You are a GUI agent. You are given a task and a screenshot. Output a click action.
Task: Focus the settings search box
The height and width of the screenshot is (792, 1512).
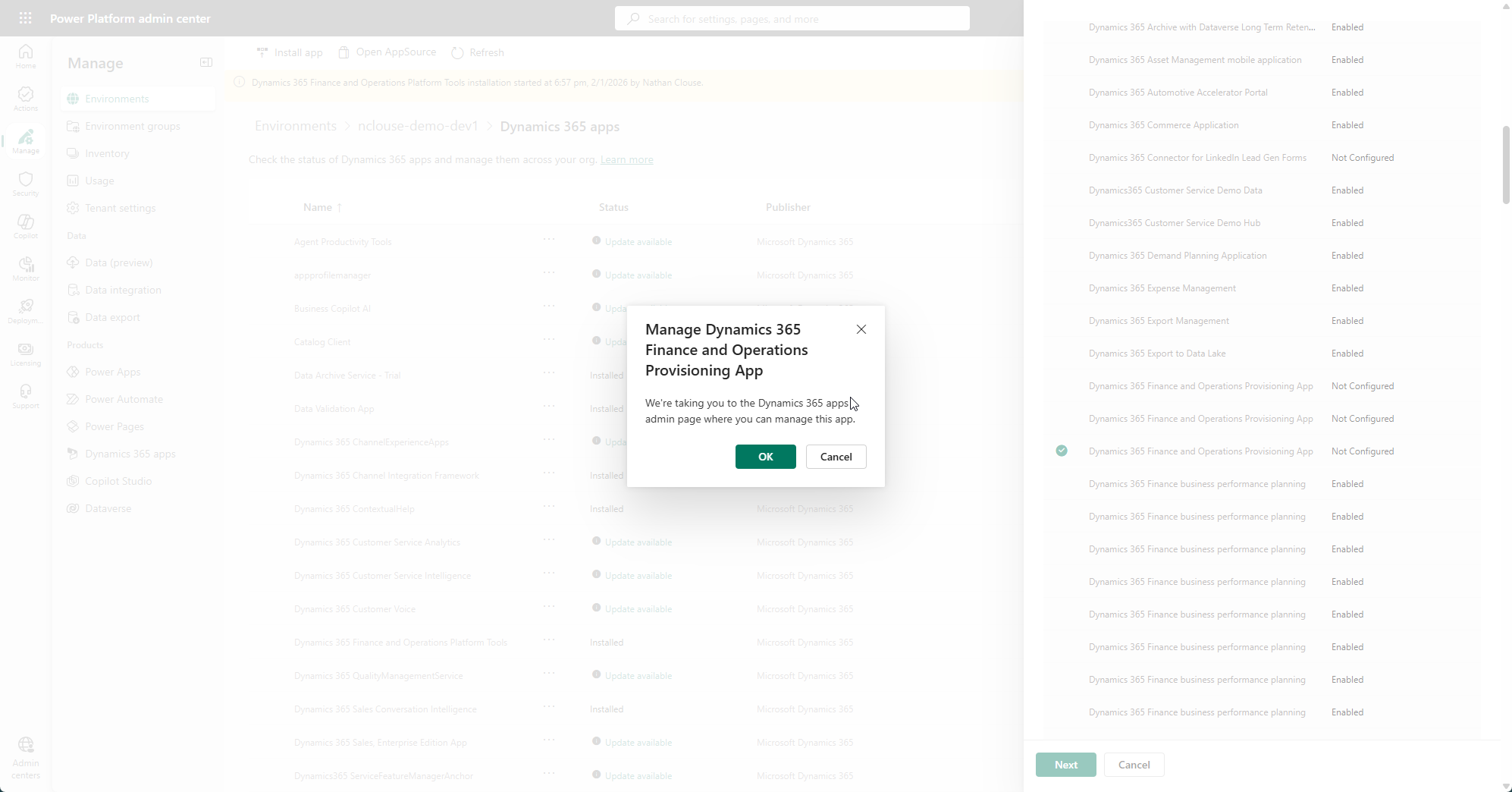point(792,19)
